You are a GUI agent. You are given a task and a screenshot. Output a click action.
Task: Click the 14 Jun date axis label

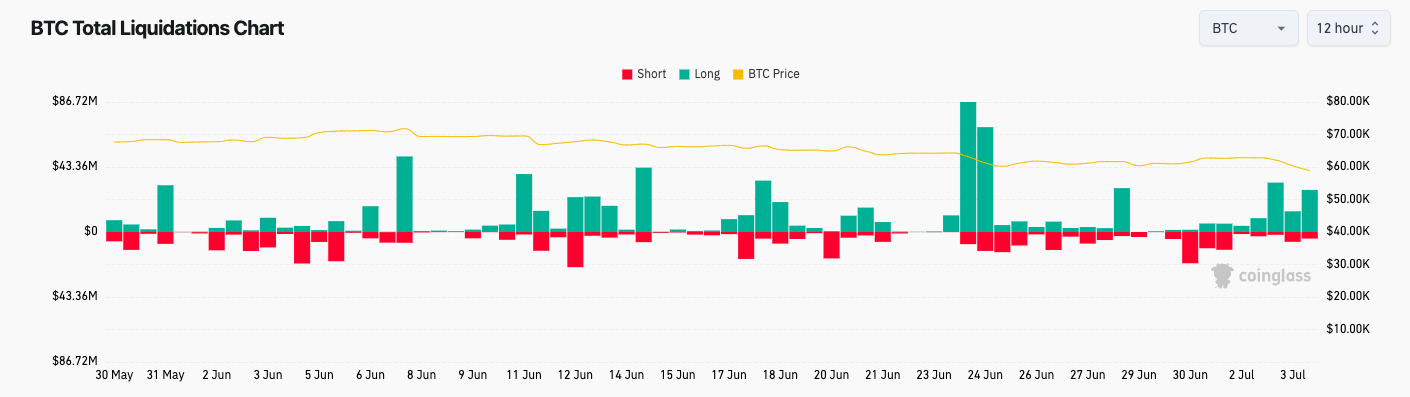tap(627, 375)
